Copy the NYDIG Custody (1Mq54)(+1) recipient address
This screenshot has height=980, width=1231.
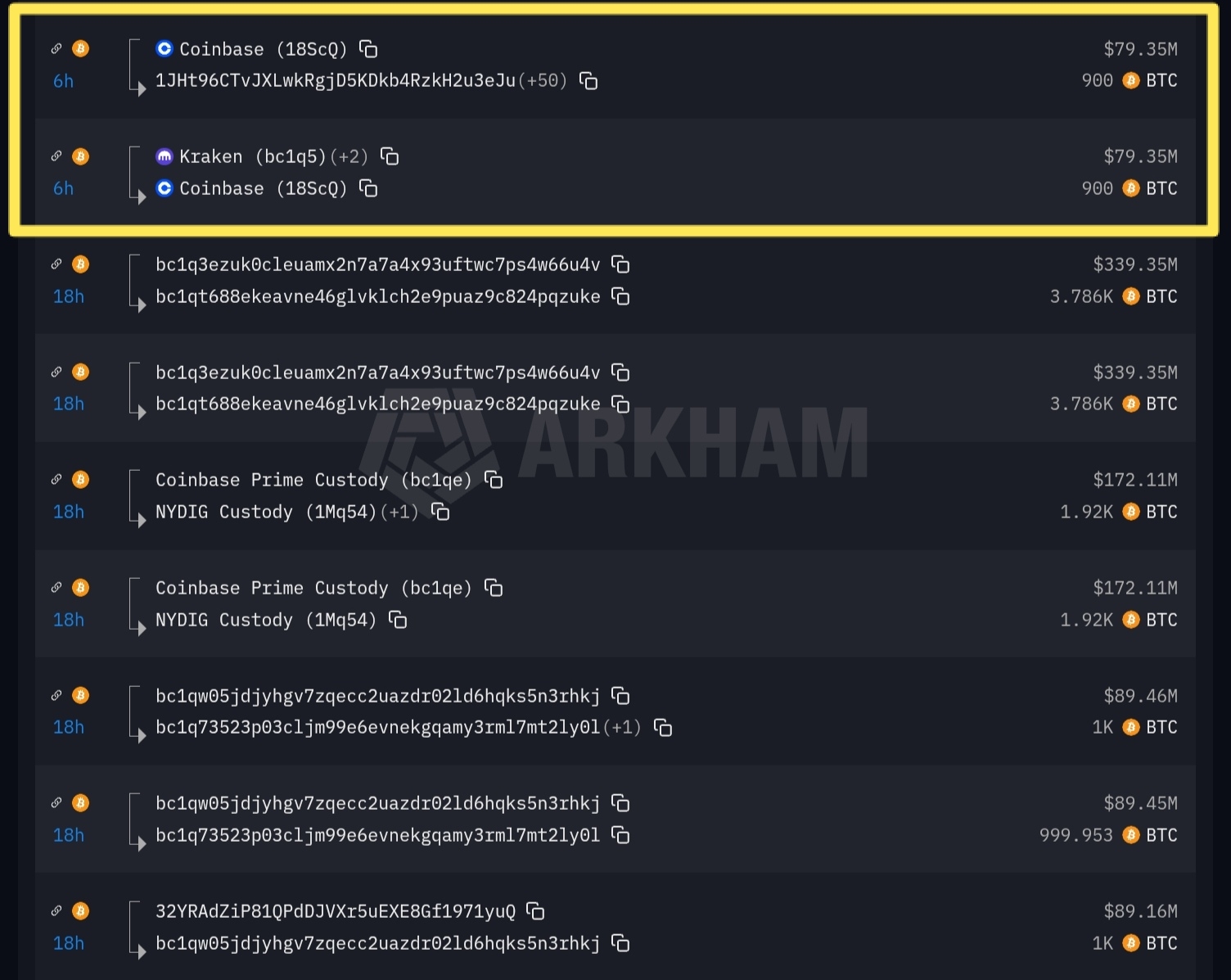pyautogui.click(x=440, y=512)
